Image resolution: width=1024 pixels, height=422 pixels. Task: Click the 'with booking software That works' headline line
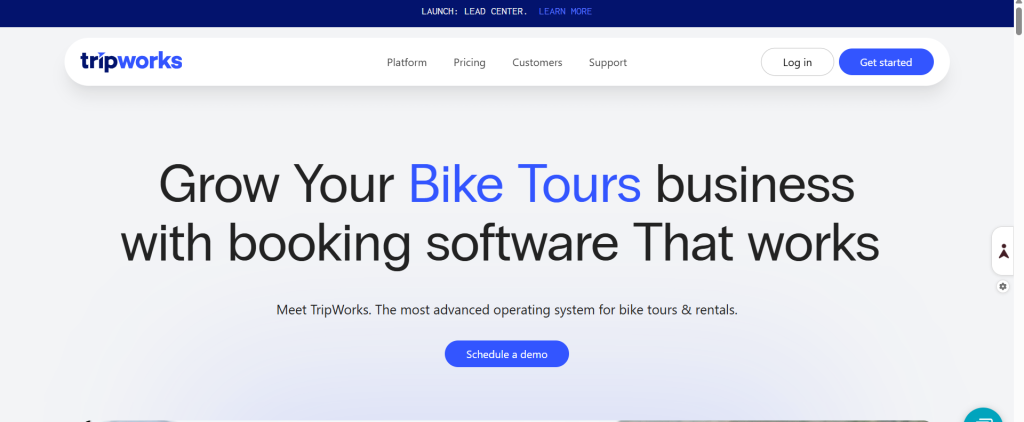point(500,243)
